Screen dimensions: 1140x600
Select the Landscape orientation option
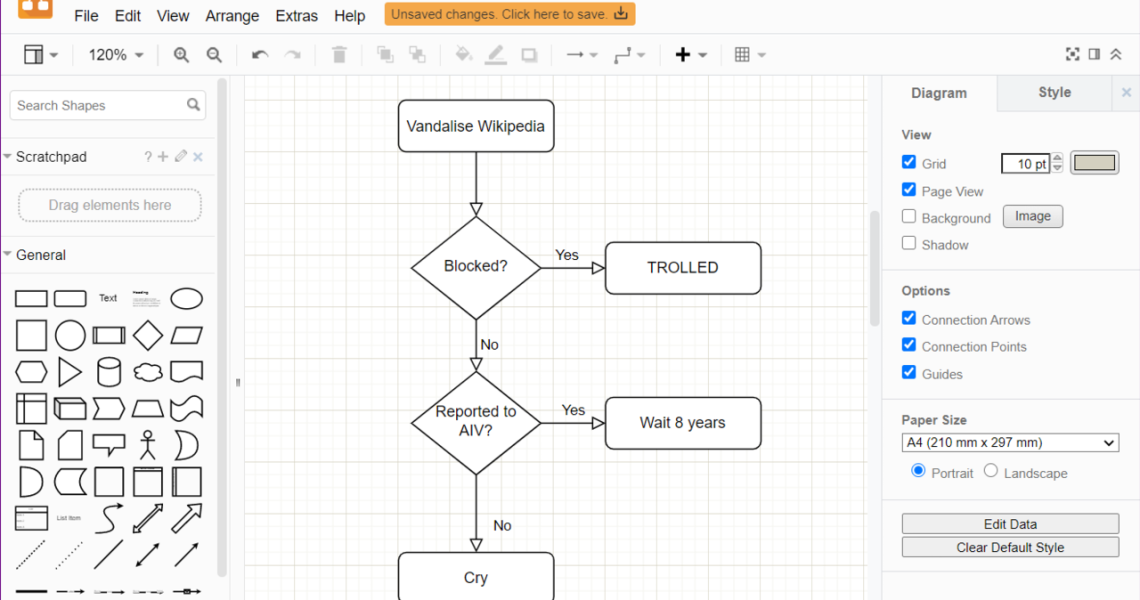(991, 471)
